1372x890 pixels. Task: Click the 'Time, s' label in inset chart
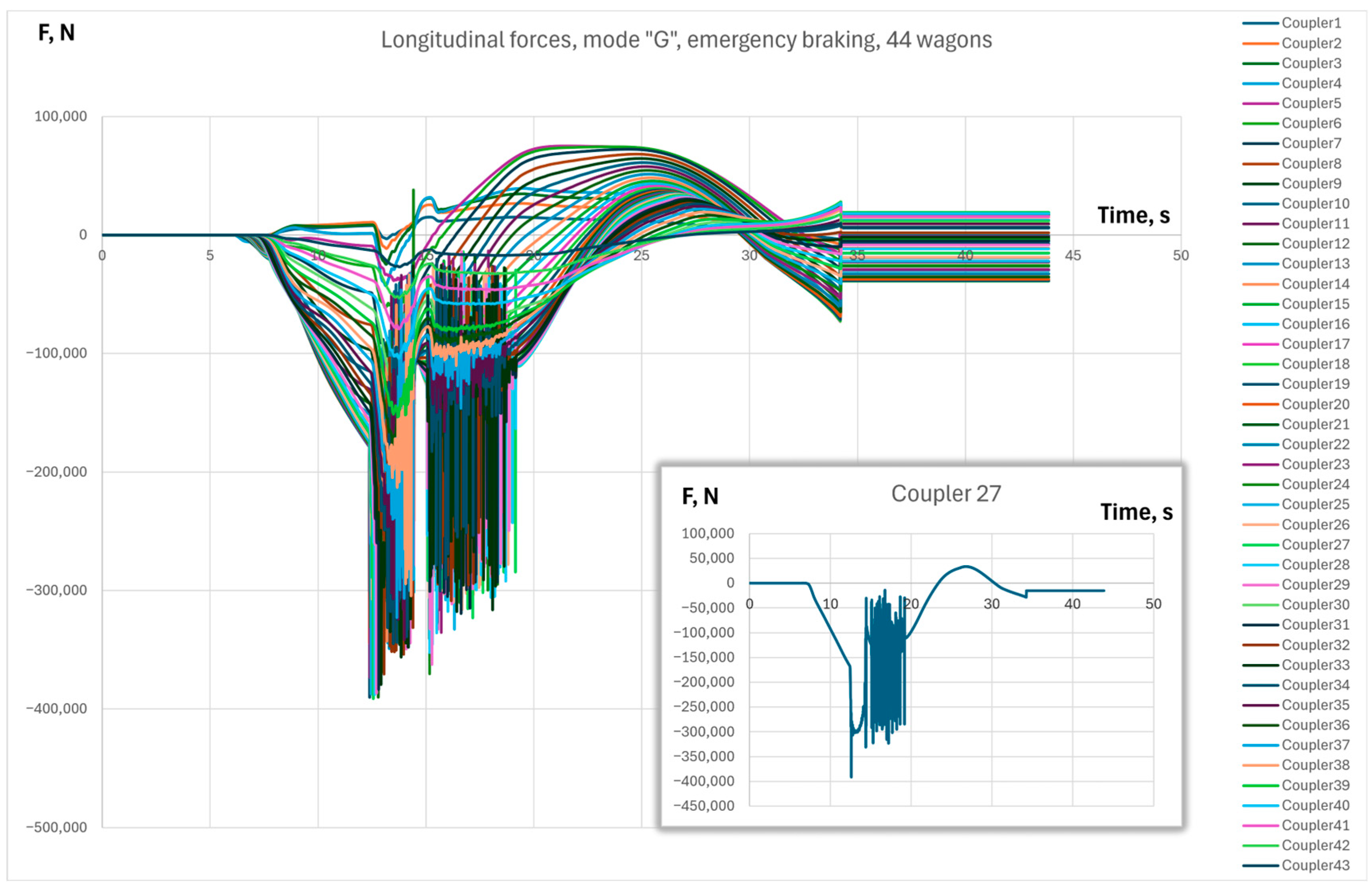tap(1136, 512)
